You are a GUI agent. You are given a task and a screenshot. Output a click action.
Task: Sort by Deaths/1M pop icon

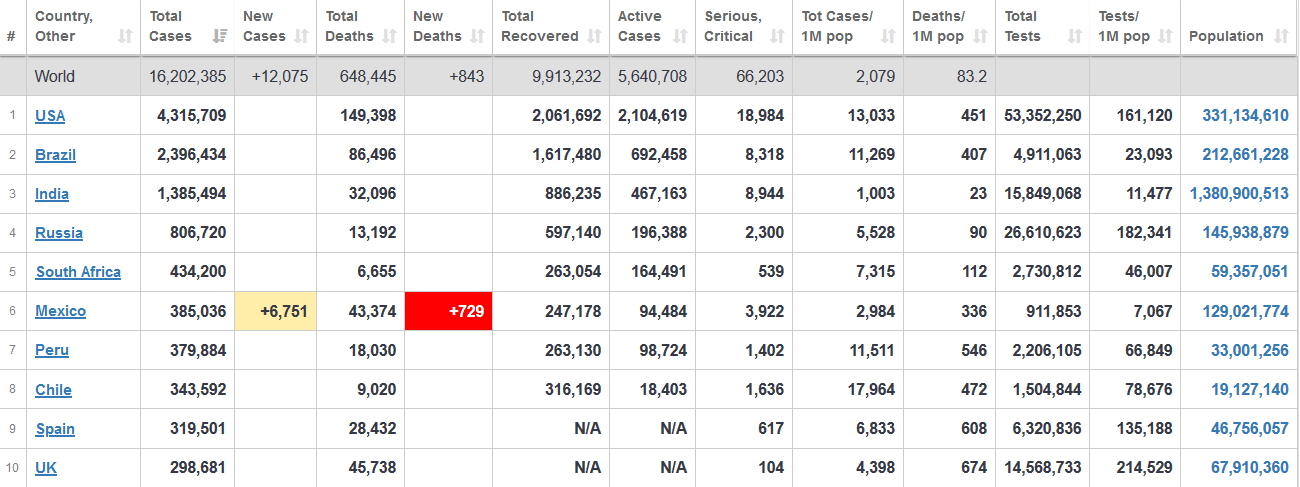[x=980, y=36]
